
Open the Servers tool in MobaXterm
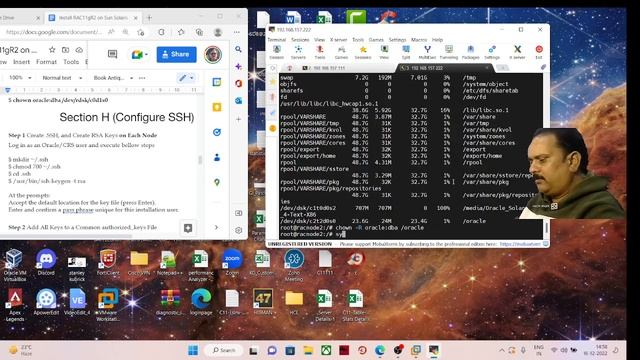tap(298, 52)
